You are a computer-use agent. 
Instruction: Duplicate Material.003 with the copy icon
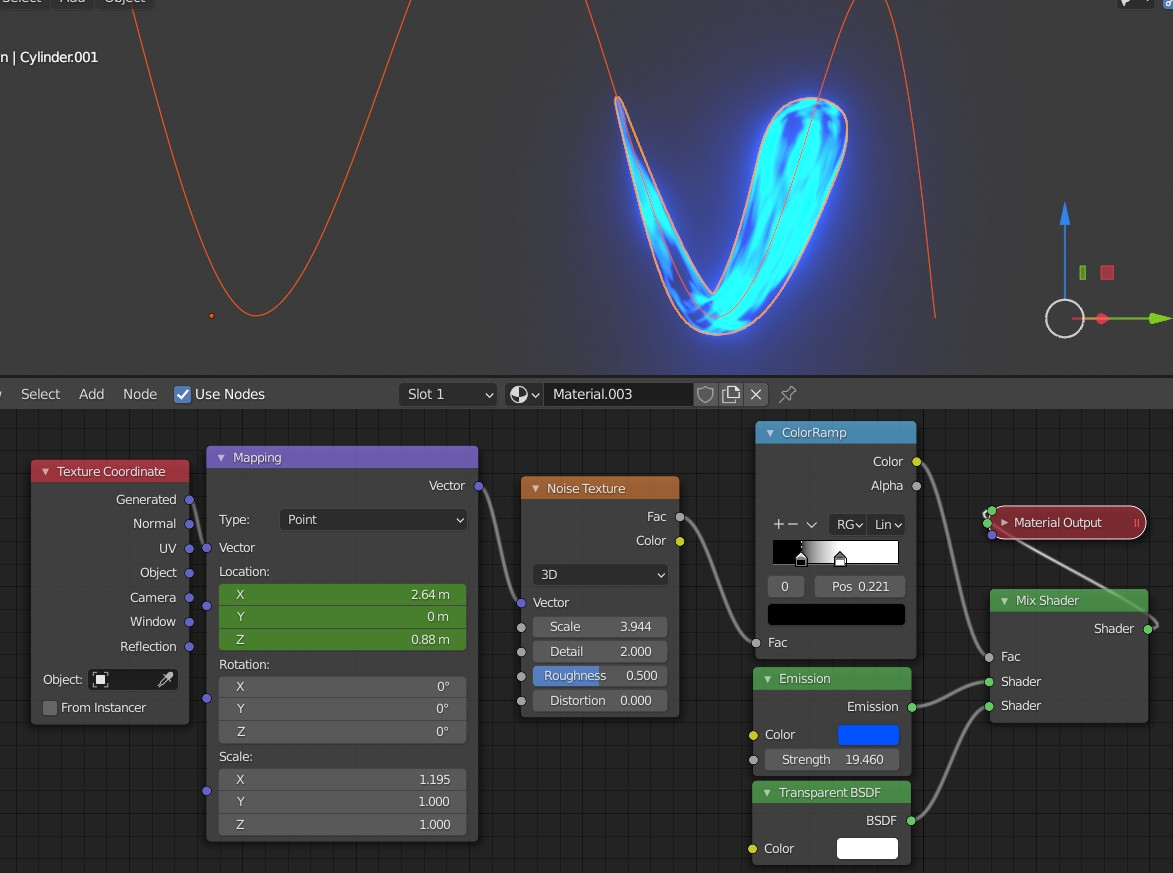click(x=731, y=394)
